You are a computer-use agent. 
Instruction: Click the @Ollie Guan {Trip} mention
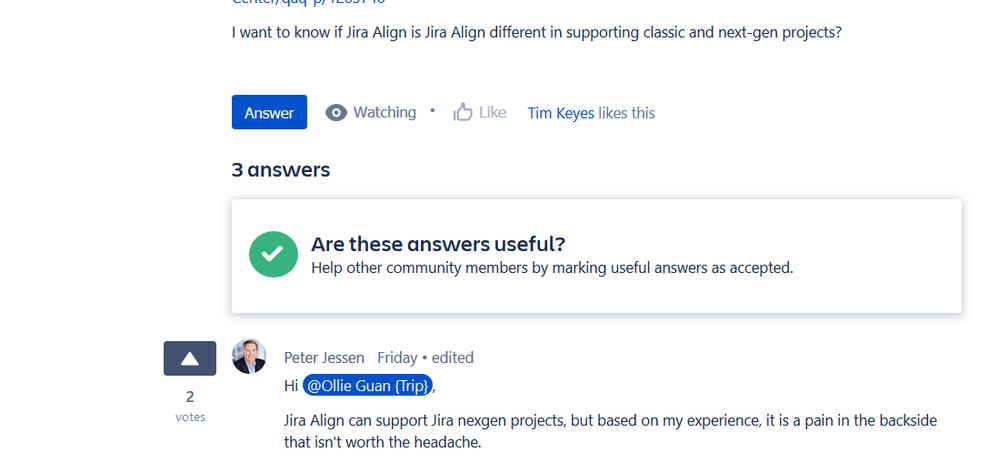tap(368, 385)
